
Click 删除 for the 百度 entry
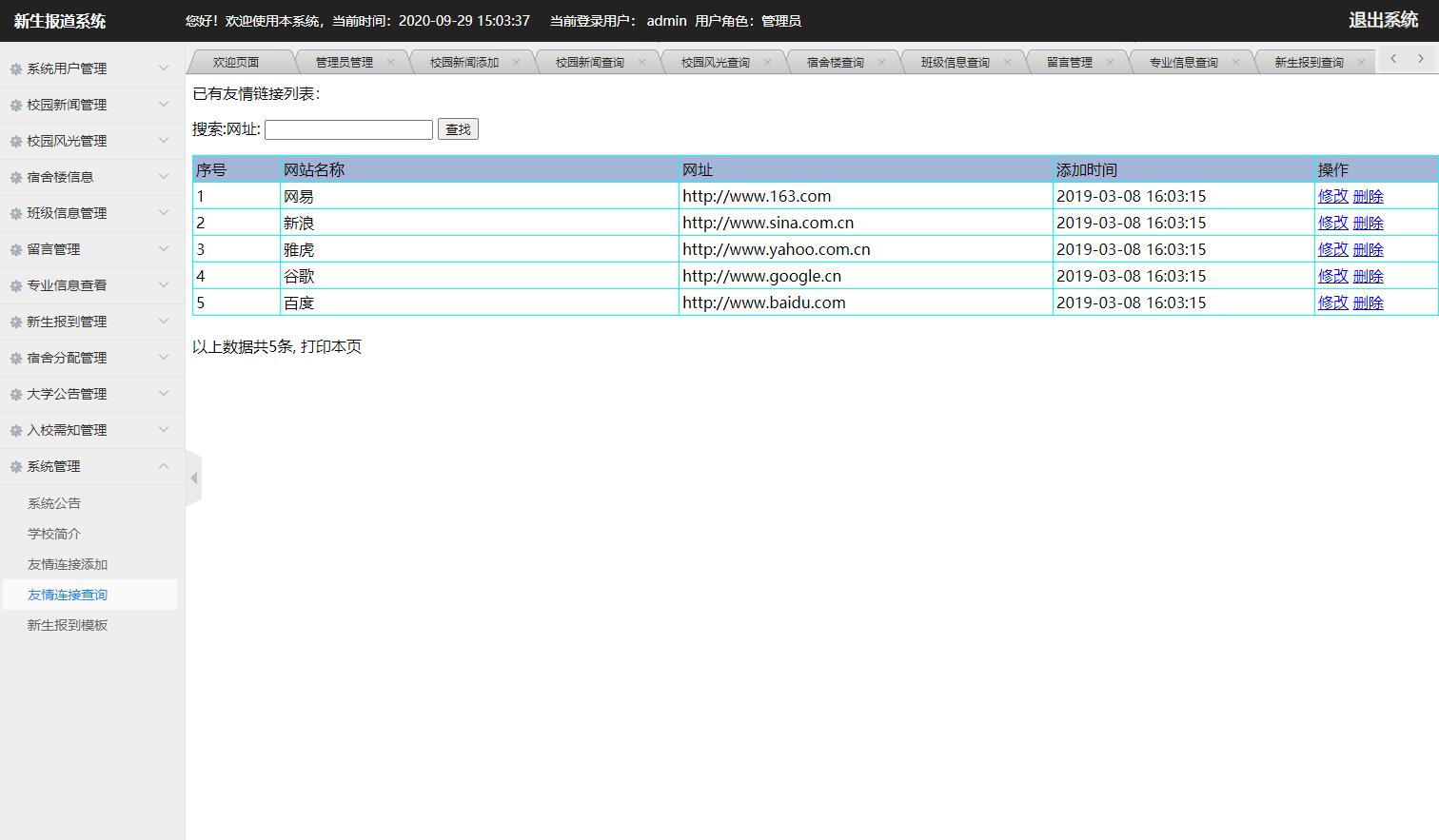[1368, 302]
